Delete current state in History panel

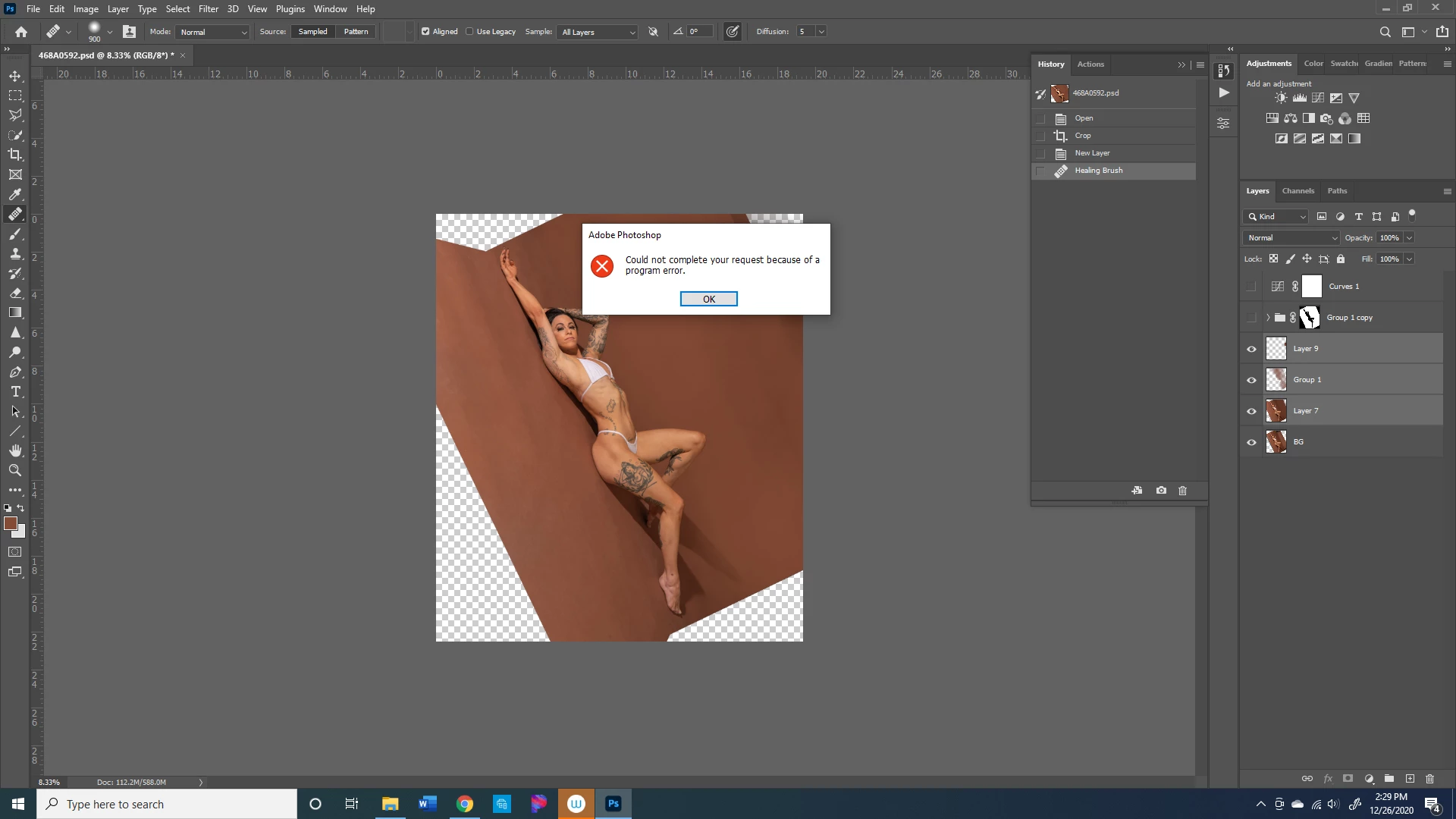coord(1182,491)
